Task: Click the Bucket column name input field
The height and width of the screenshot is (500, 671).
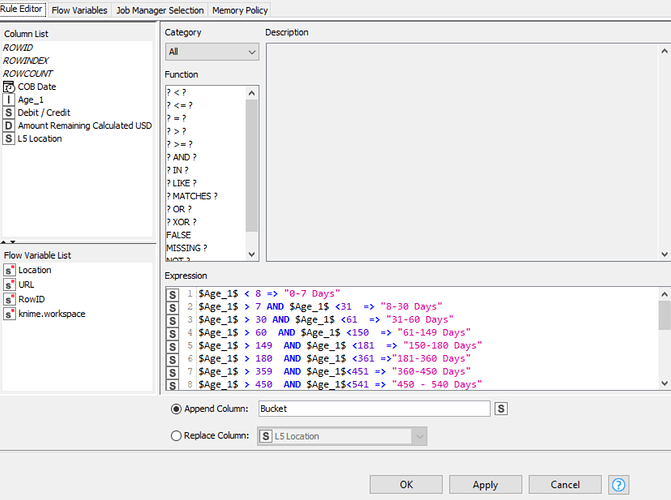Action: click(373, 409)
